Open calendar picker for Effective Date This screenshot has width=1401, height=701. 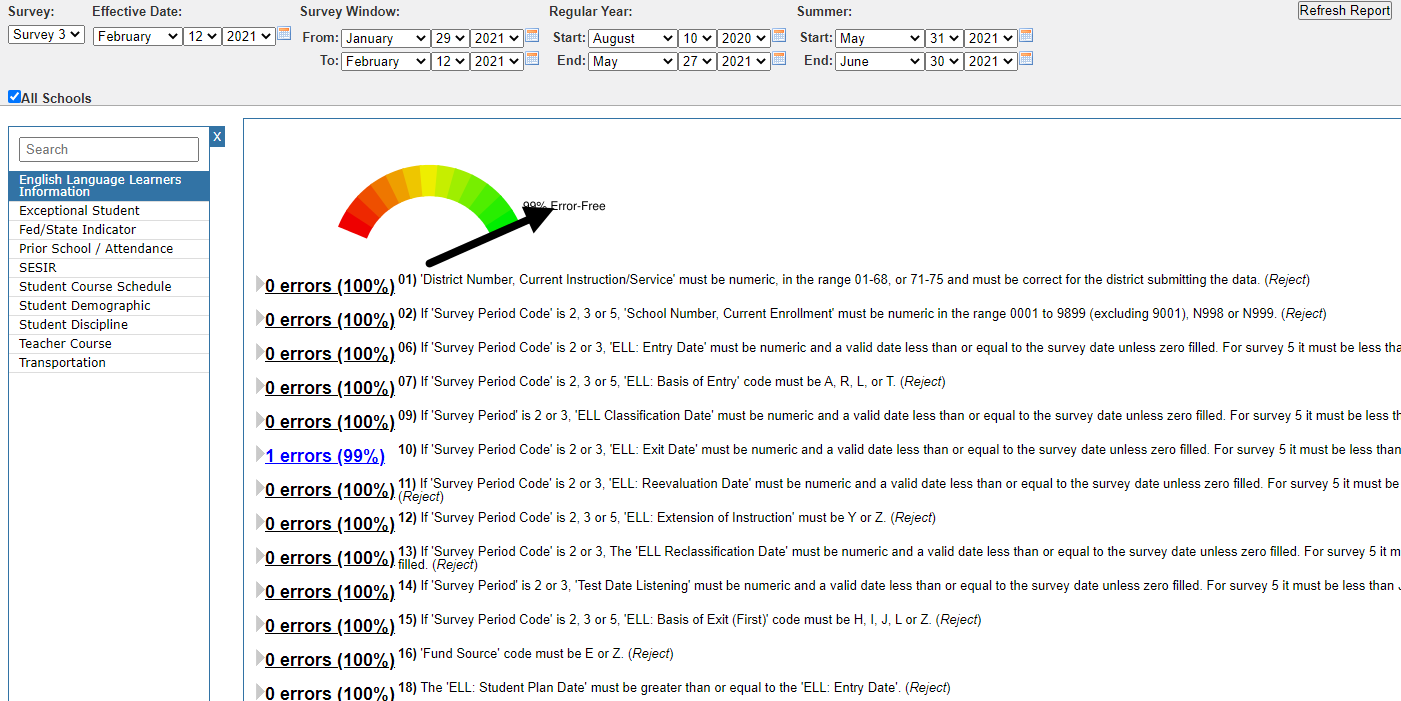pyautogui.click(x=284, y=35)
